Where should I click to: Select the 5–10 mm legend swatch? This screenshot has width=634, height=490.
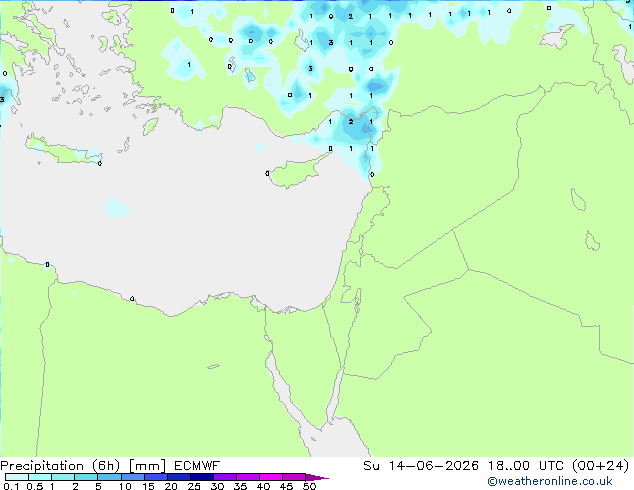[109, 477]
